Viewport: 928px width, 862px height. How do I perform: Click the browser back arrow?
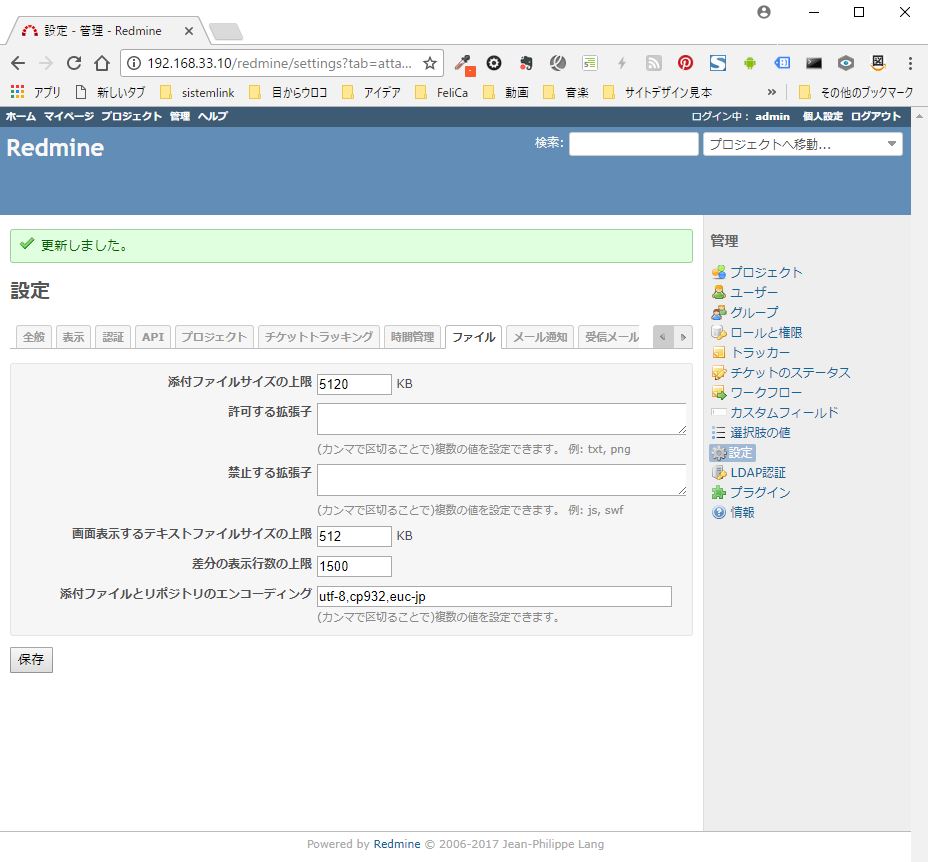(x=18, y=63)
